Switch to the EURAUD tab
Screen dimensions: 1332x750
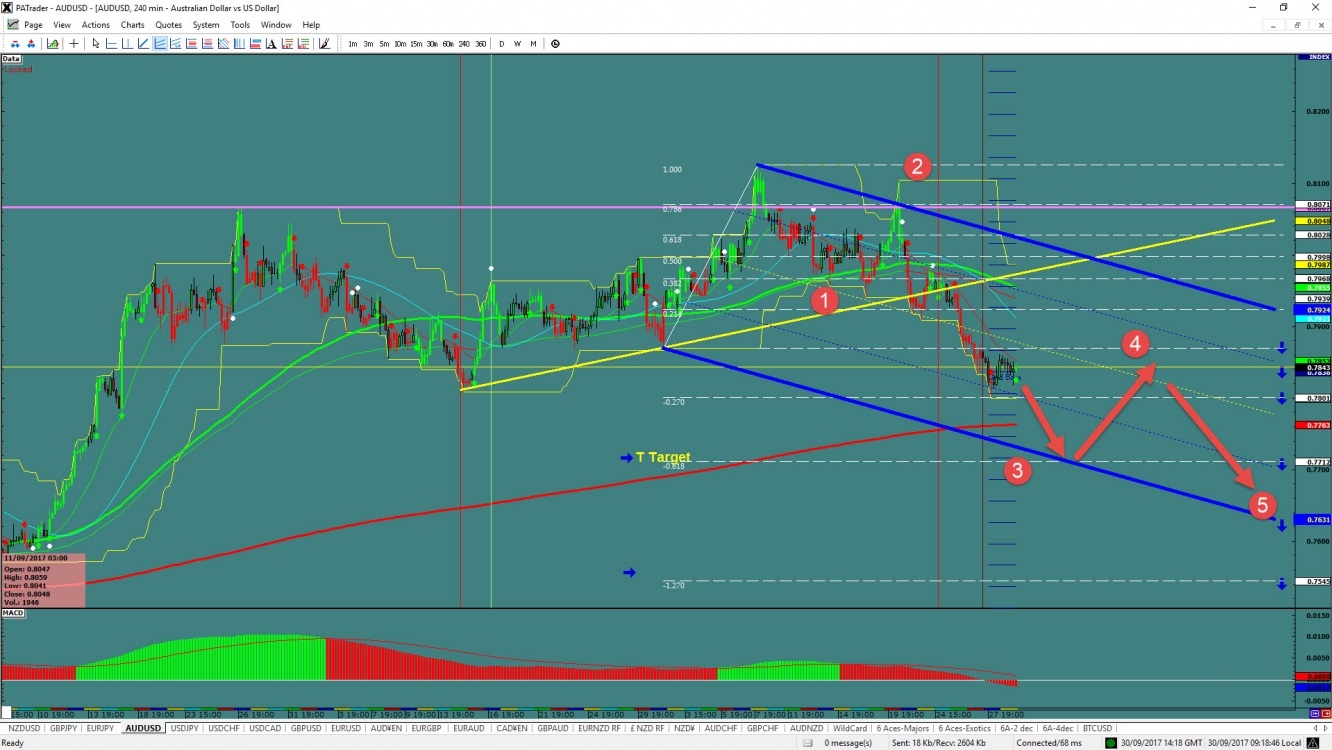(469, 728)
